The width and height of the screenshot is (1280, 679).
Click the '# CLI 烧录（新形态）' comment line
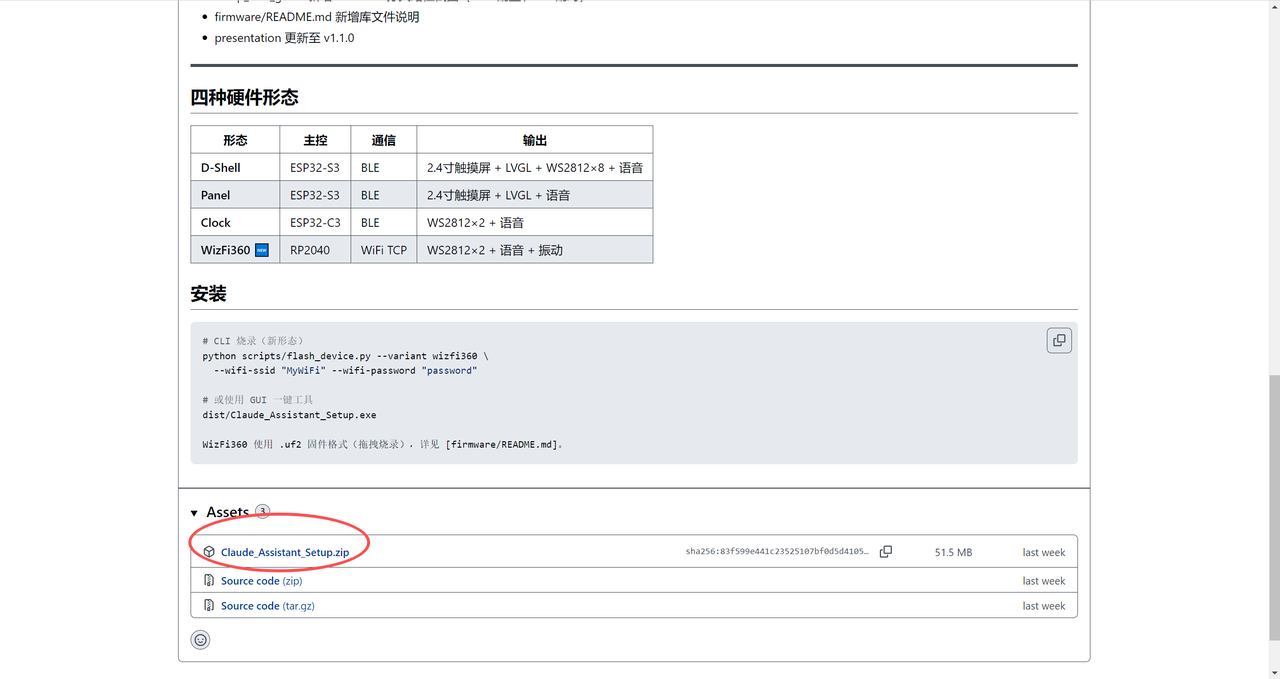pyautogui.click(x=253, y=341)
